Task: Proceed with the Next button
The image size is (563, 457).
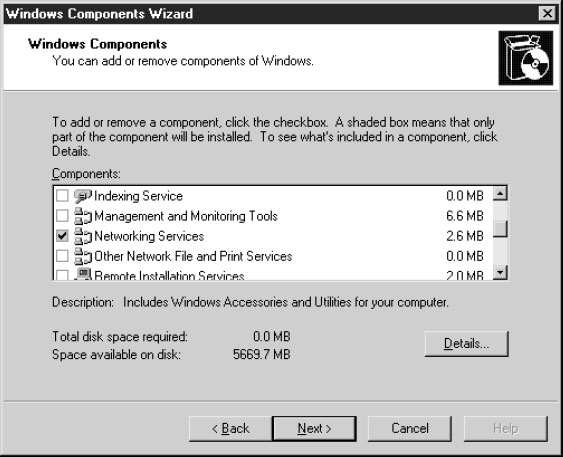Action: tap(315, 429)
